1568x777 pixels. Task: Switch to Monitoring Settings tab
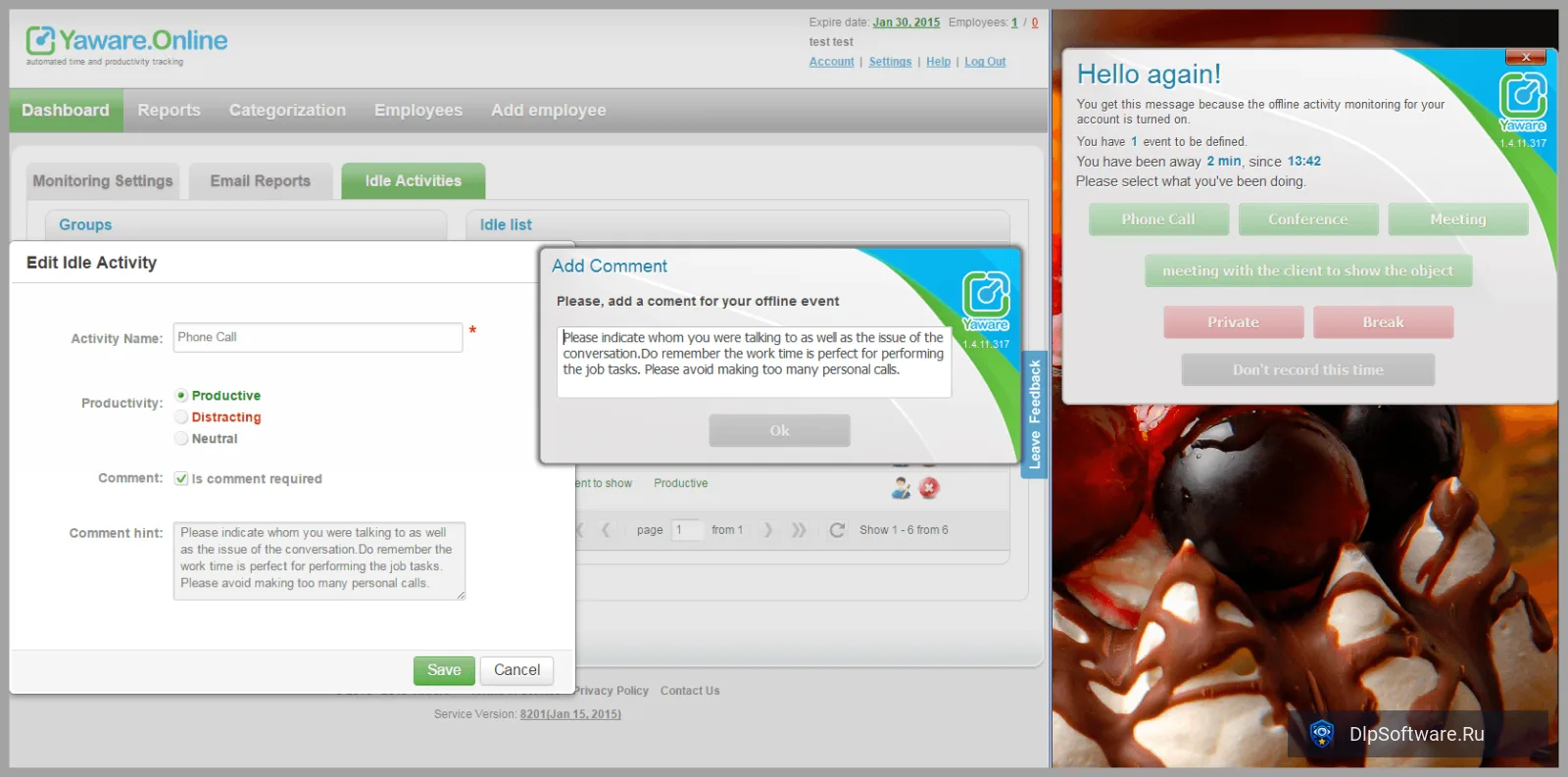(103, 181)
